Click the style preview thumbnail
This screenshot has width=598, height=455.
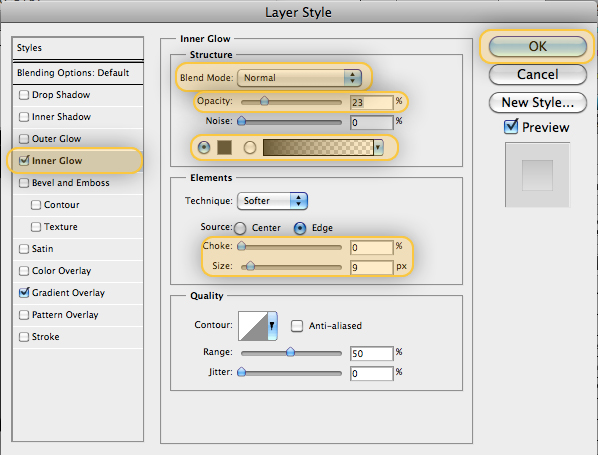(537, 175)
